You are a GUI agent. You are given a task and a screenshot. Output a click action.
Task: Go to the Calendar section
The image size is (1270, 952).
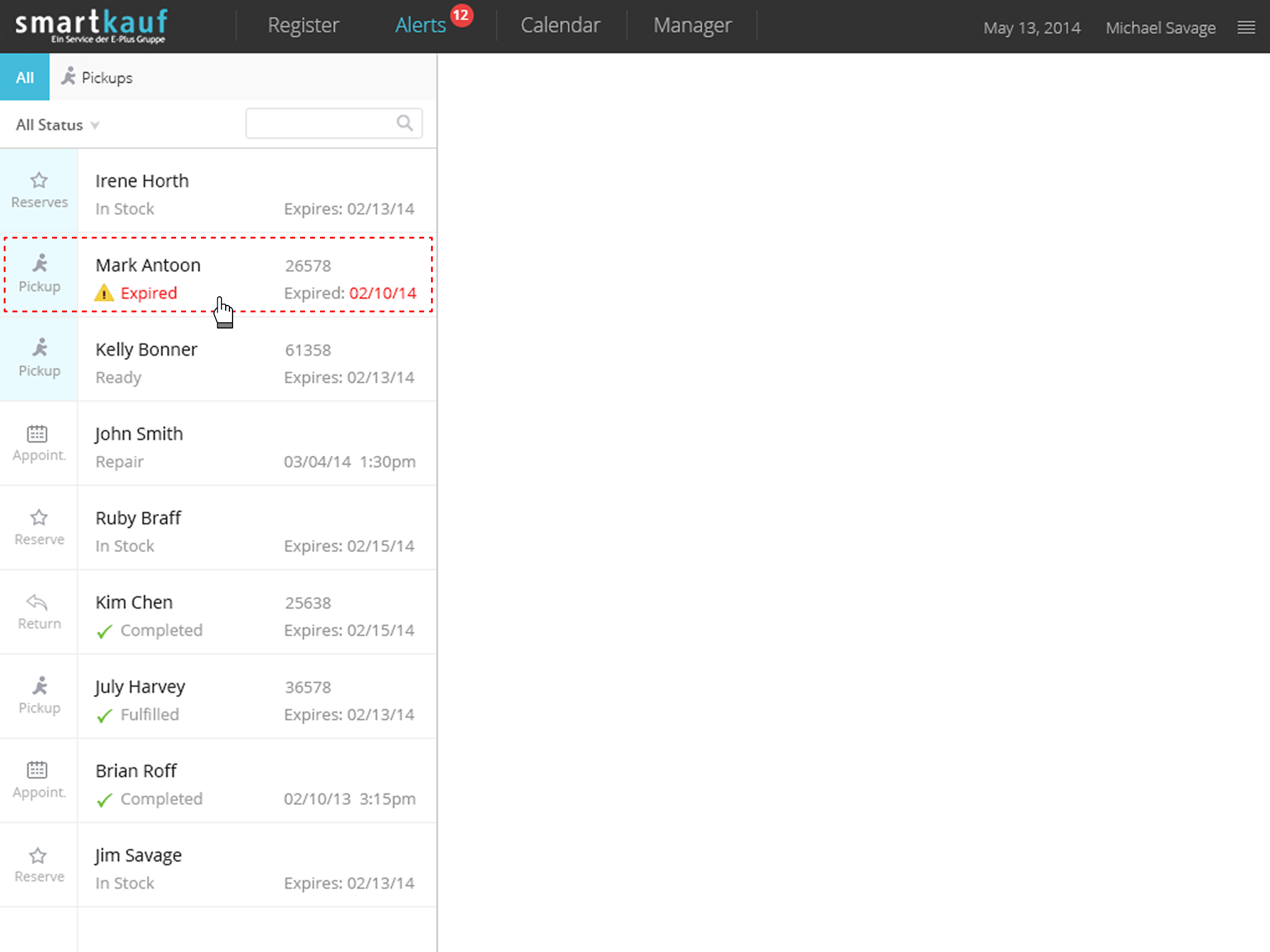[x=560, y=25]
